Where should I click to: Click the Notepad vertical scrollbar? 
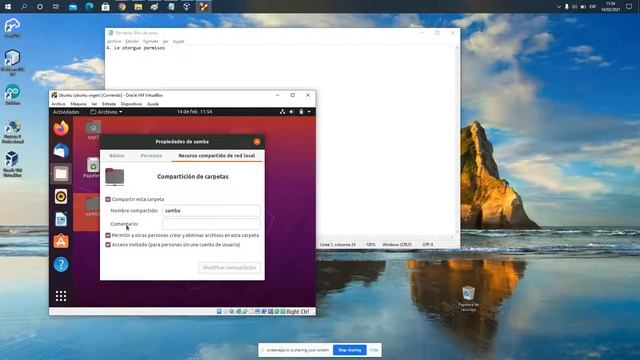[457, 140]
